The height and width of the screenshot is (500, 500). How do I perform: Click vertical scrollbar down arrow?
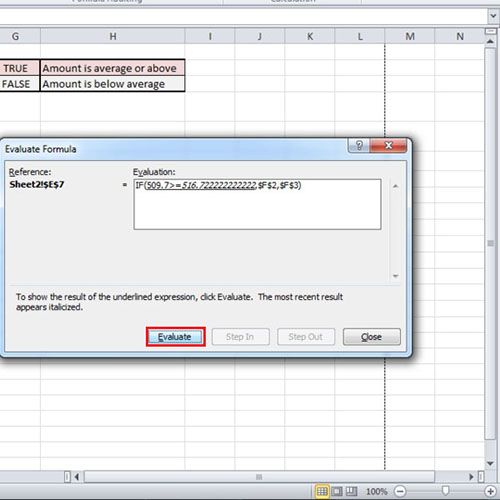[490, 463]
